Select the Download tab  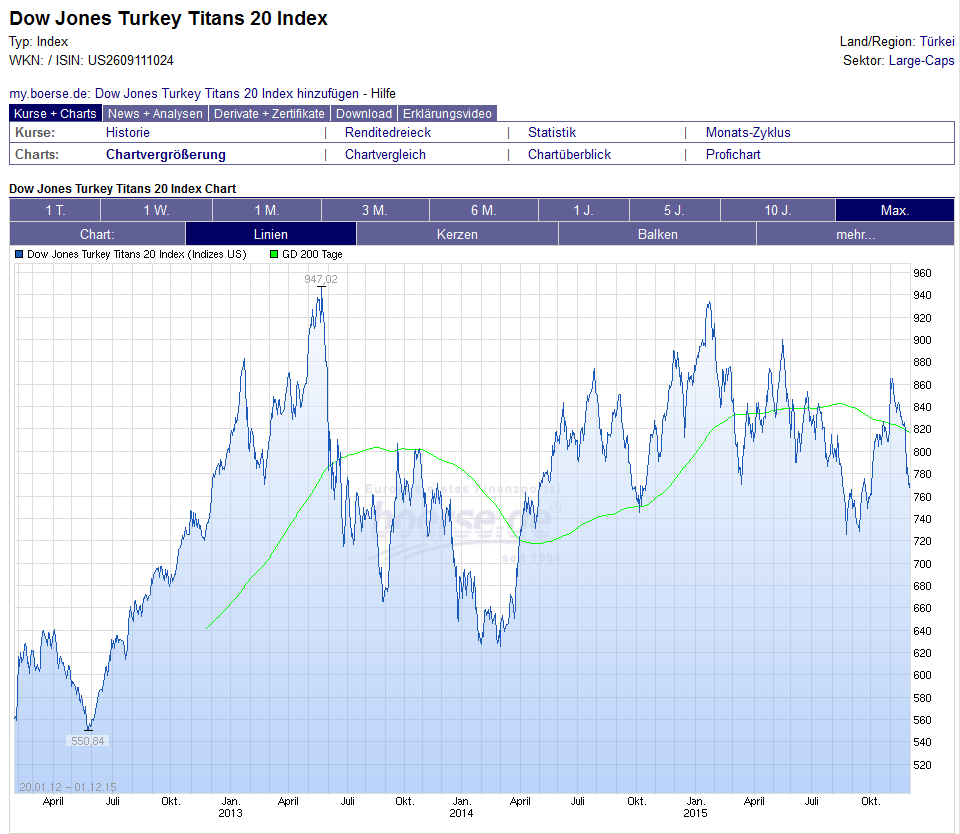coord(364,114)
